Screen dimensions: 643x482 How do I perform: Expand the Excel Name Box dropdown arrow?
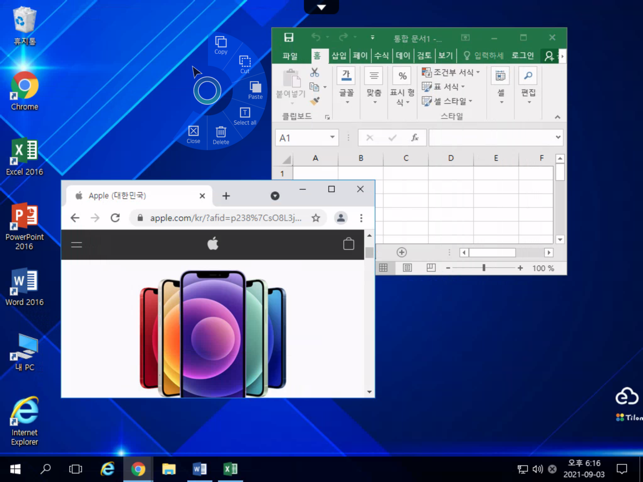(x=332, y=137)
